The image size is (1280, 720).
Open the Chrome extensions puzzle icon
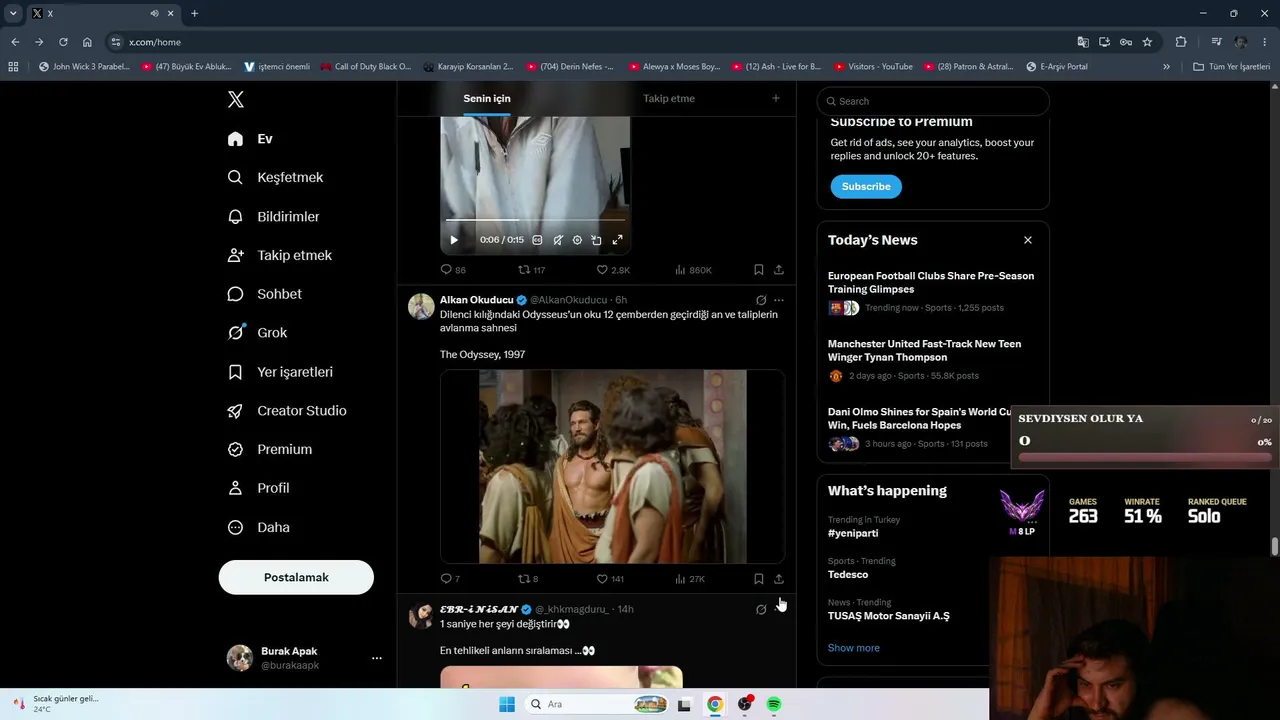pyautogui.click(x=1181, y=42)
